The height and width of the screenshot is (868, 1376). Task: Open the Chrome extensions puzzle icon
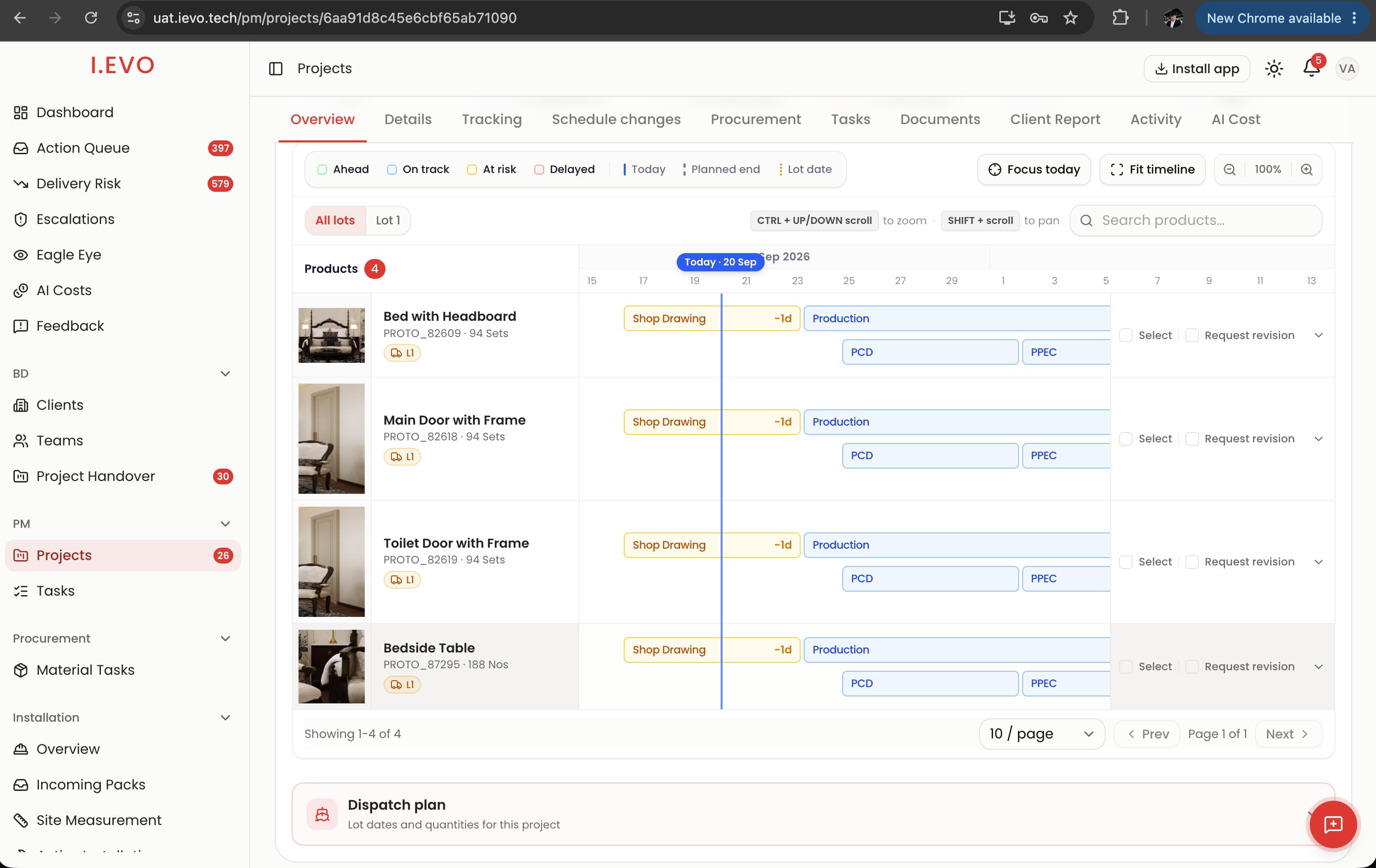click(1119, 18)
